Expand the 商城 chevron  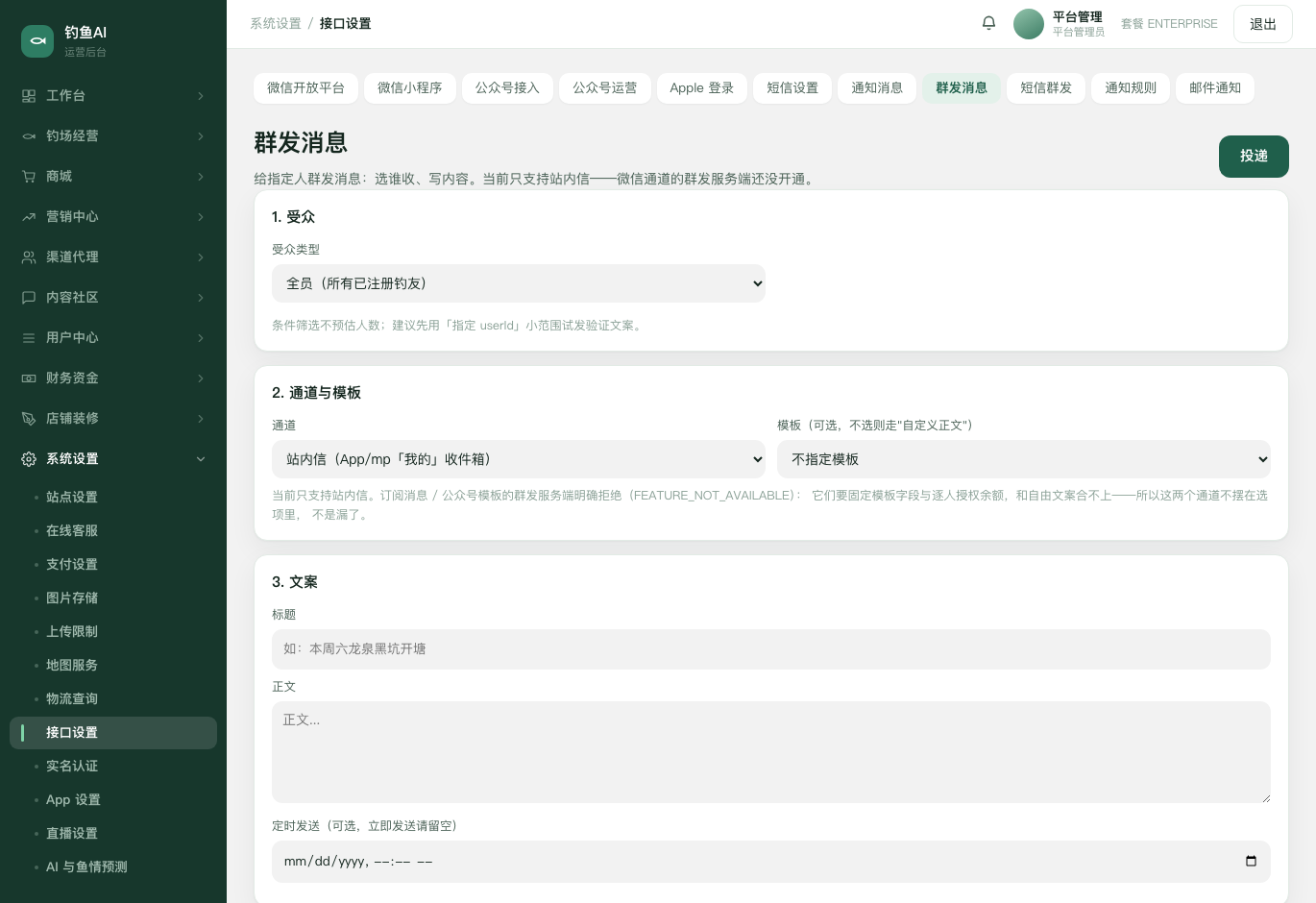point(201,177)
